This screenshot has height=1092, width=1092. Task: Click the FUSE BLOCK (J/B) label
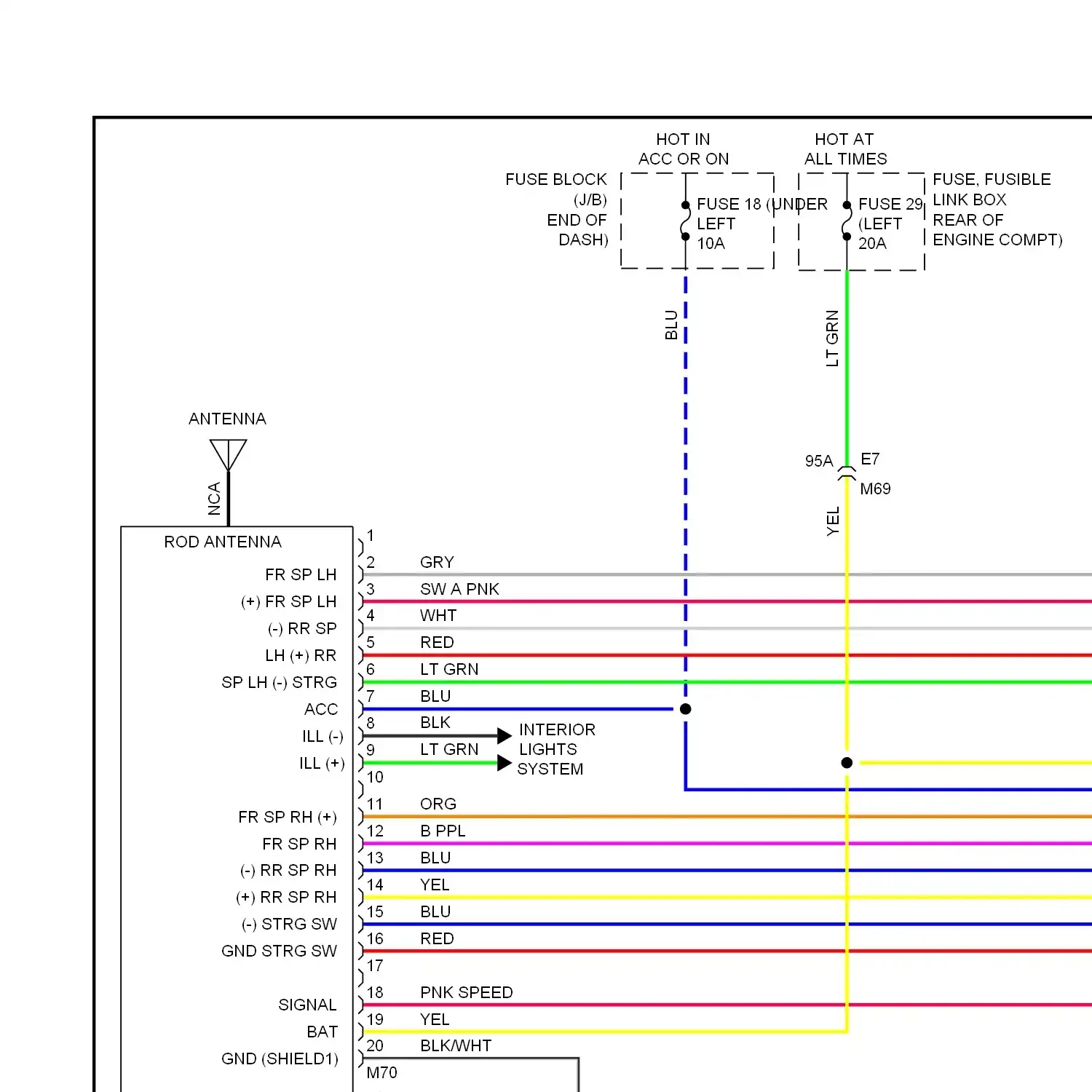557,189
